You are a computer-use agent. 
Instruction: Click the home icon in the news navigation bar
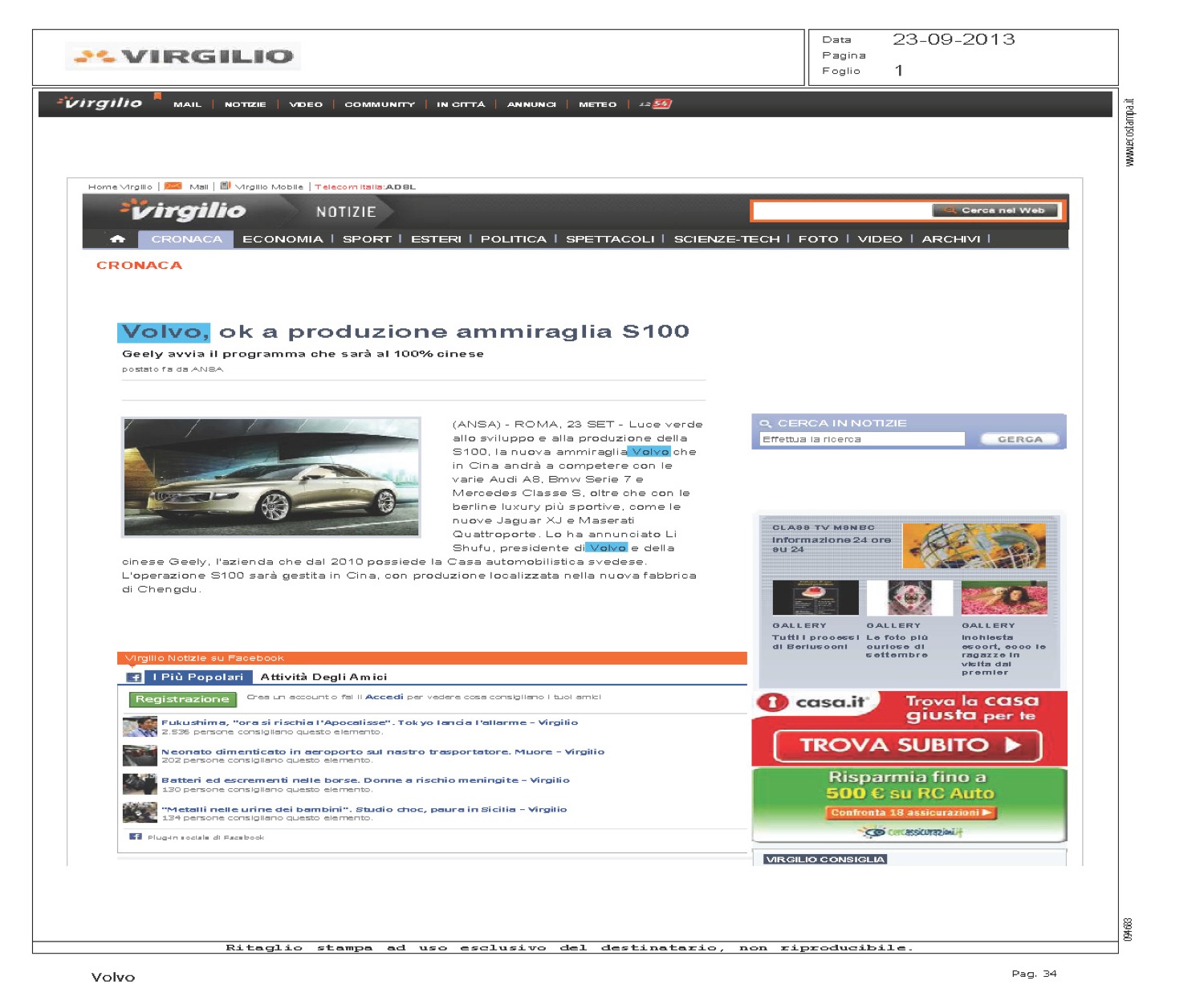(x=118, y=239)
